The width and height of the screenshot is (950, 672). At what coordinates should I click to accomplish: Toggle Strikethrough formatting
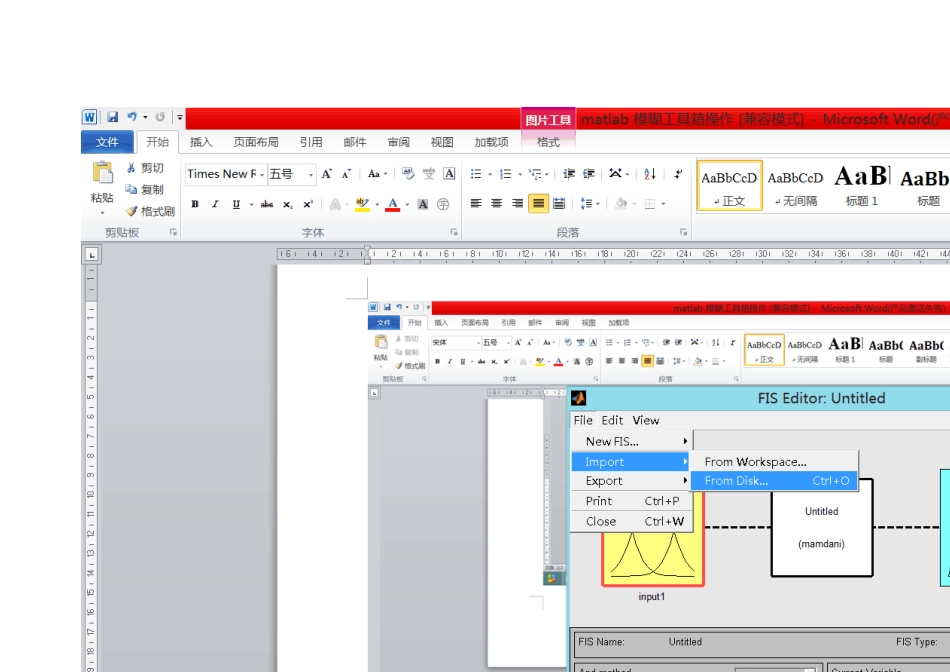tap(266, 204)
